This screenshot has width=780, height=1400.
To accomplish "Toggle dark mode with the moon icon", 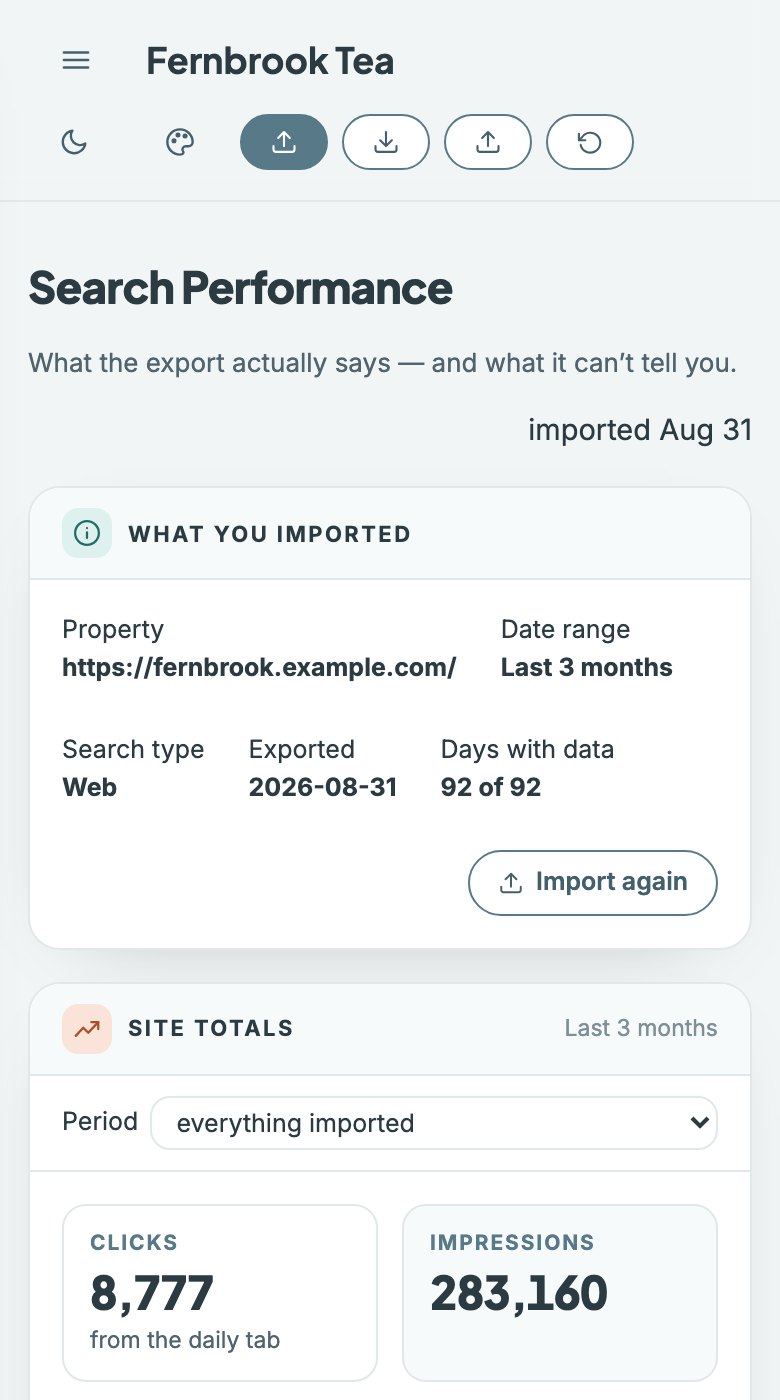I will point(75,143).
